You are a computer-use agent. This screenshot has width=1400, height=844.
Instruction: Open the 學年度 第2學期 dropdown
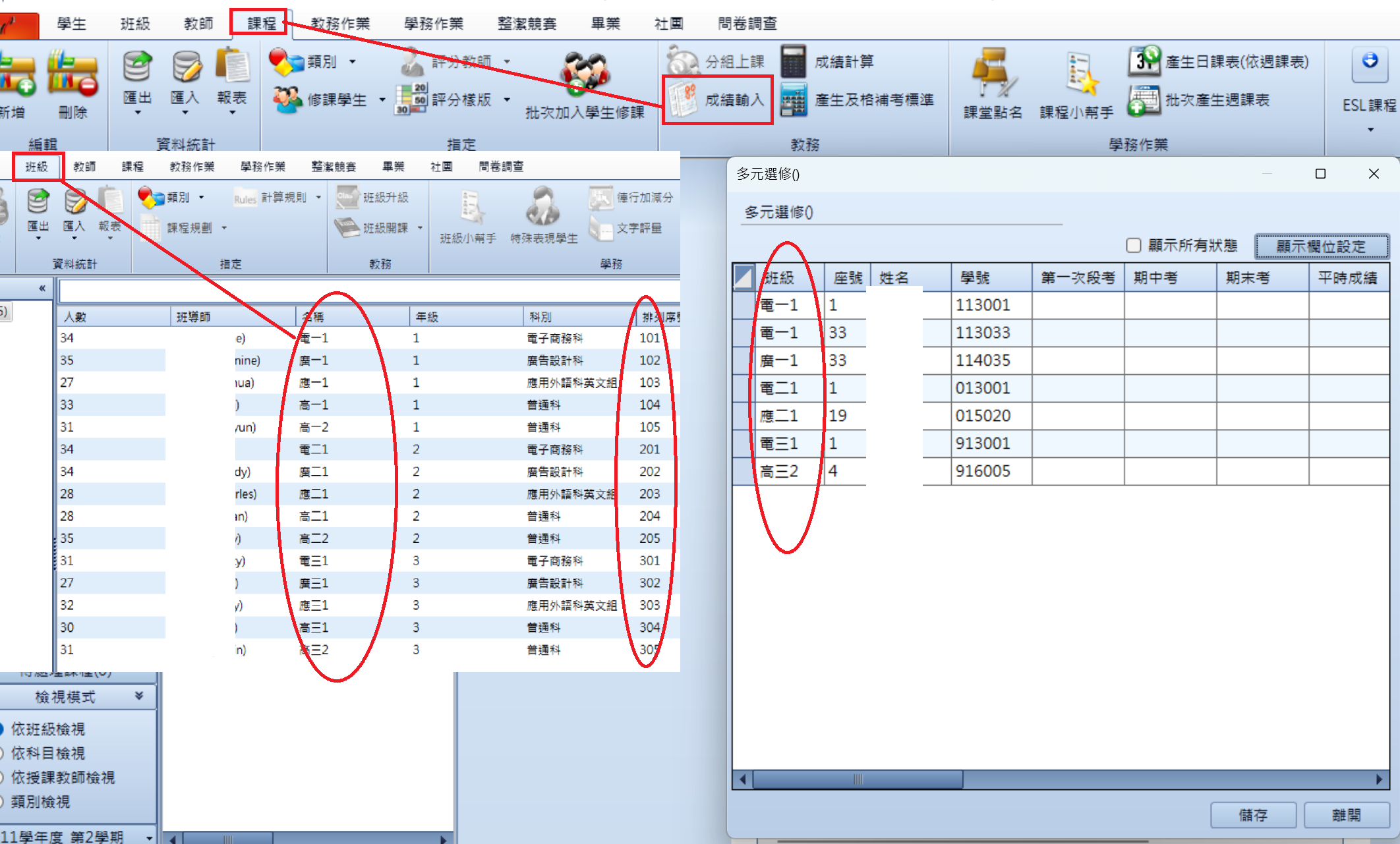tap(150, 838)
